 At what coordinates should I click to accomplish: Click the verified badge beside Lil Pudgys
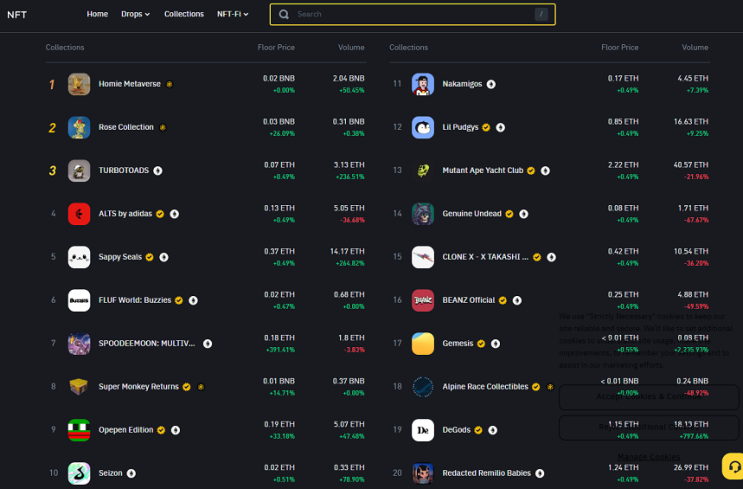[486, 127]
